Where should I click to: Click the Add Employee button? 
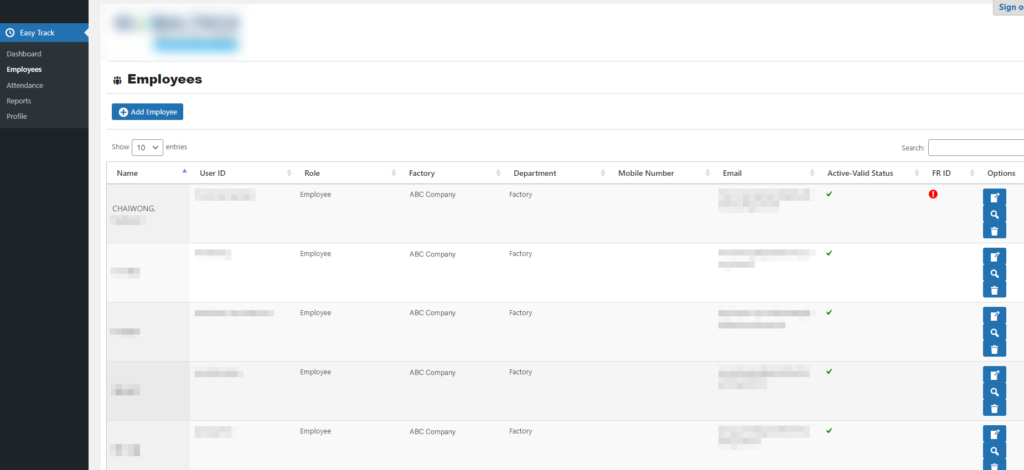click(148, 112)
